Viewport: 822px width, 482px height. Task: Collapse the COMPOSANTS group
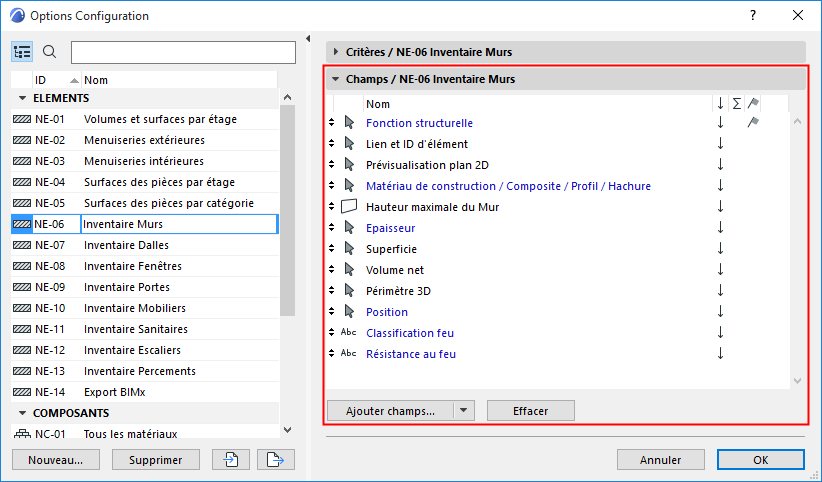(x=22, y=413)
